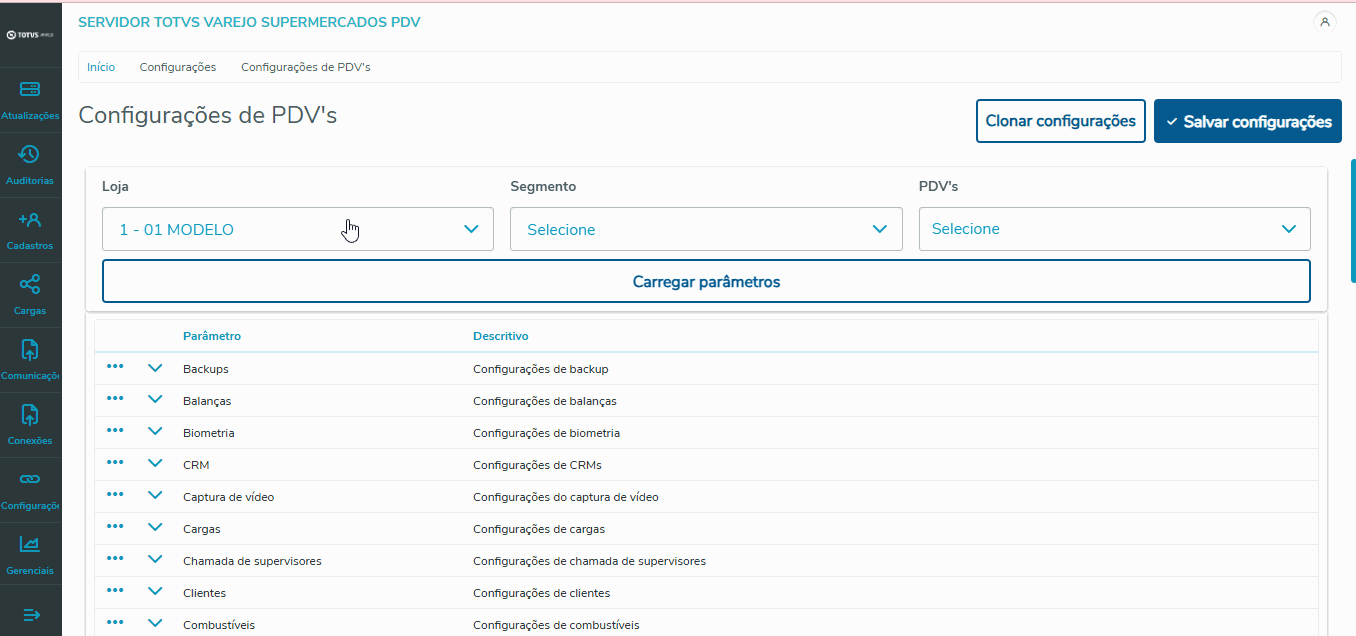The image size is (1356, 636).
Task: Open the Loja dropdown
Action: pos(298,229)
